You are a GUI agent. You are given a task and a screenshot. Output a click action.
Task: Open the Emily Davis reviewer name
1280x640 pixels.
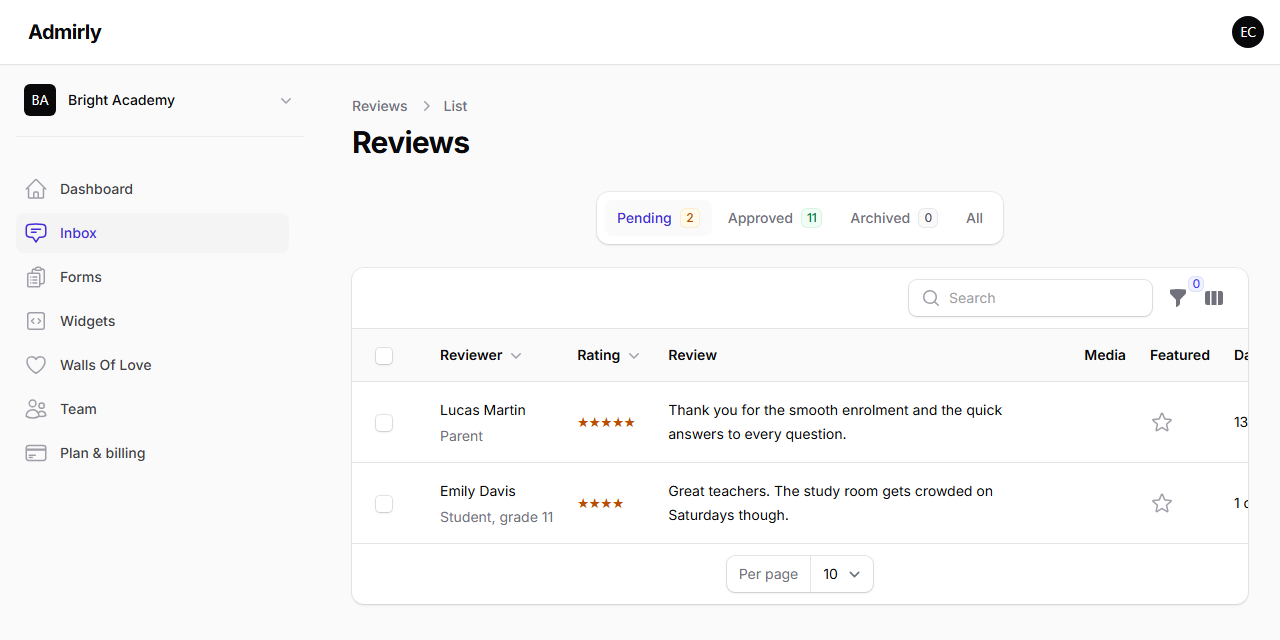[478, 491]
